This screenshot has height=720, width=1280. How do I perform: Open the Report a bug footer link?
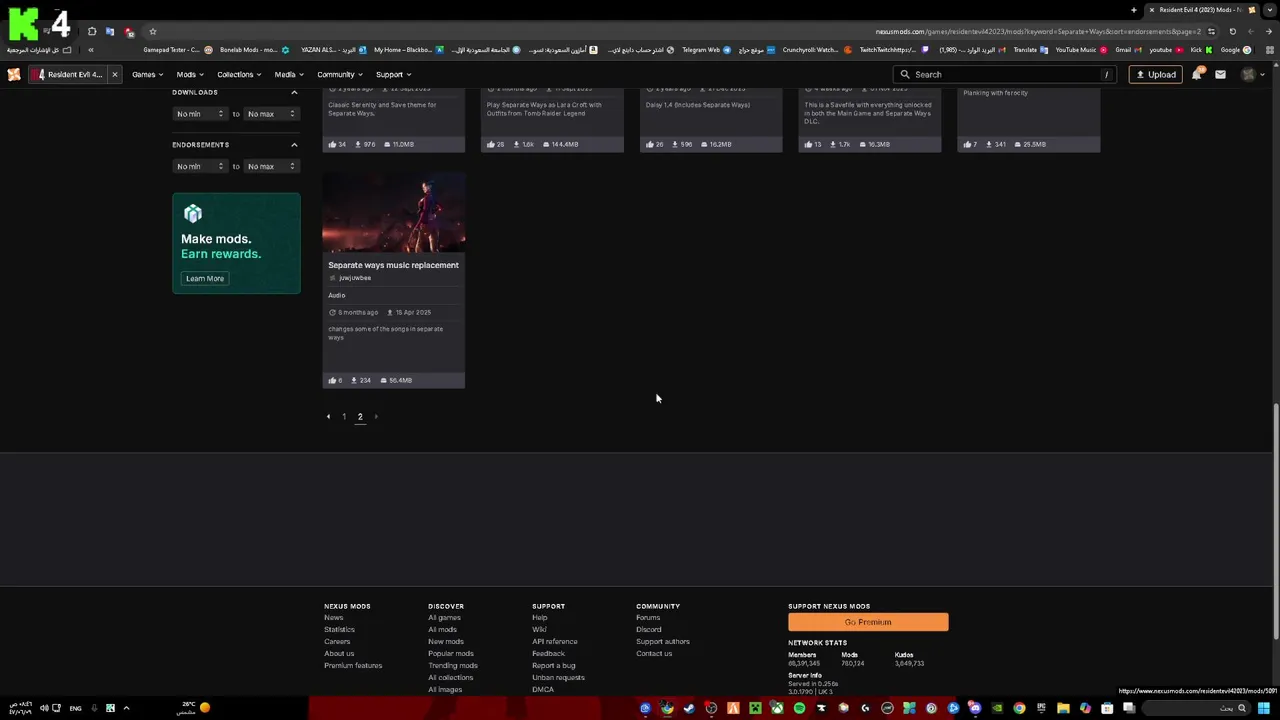coord(554,665)
